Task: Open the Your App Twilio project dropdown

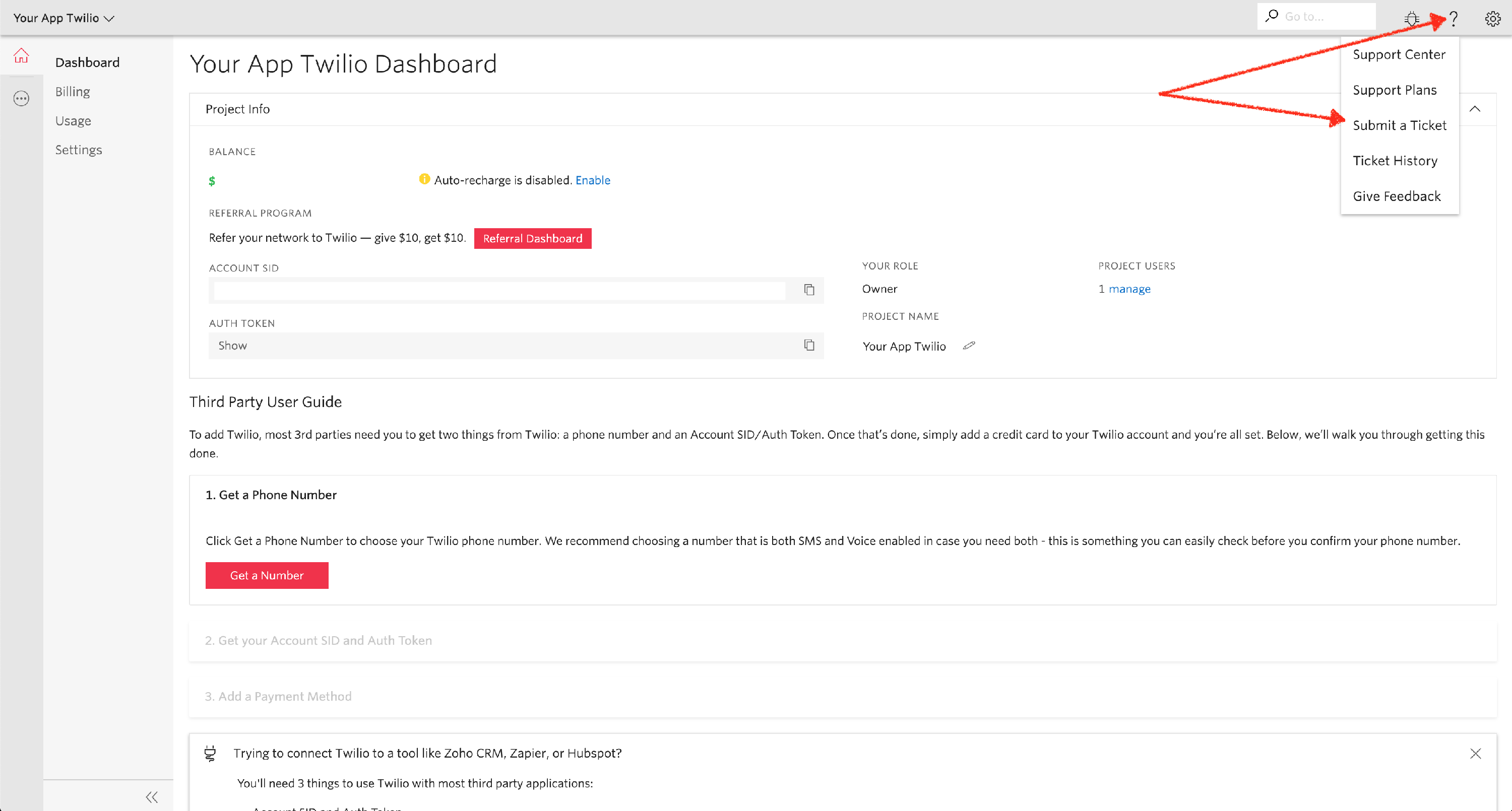Action: 64,18
